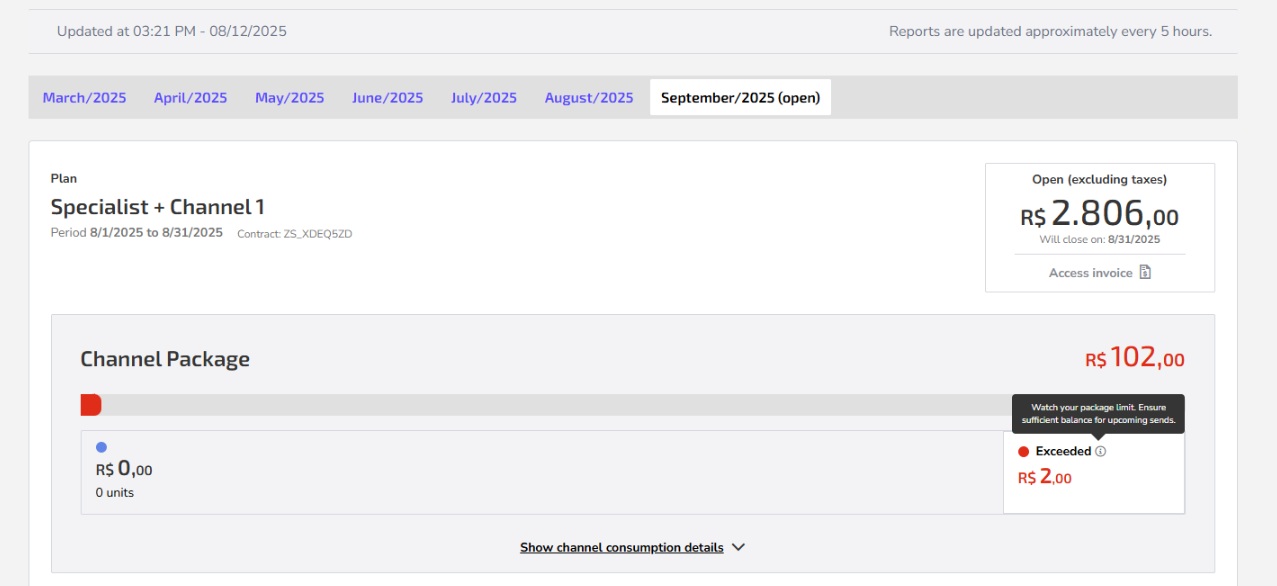This screenshot has height=586, width=1277.
Task: Click the blue dot consumption indicator
Action: point(101,447)
